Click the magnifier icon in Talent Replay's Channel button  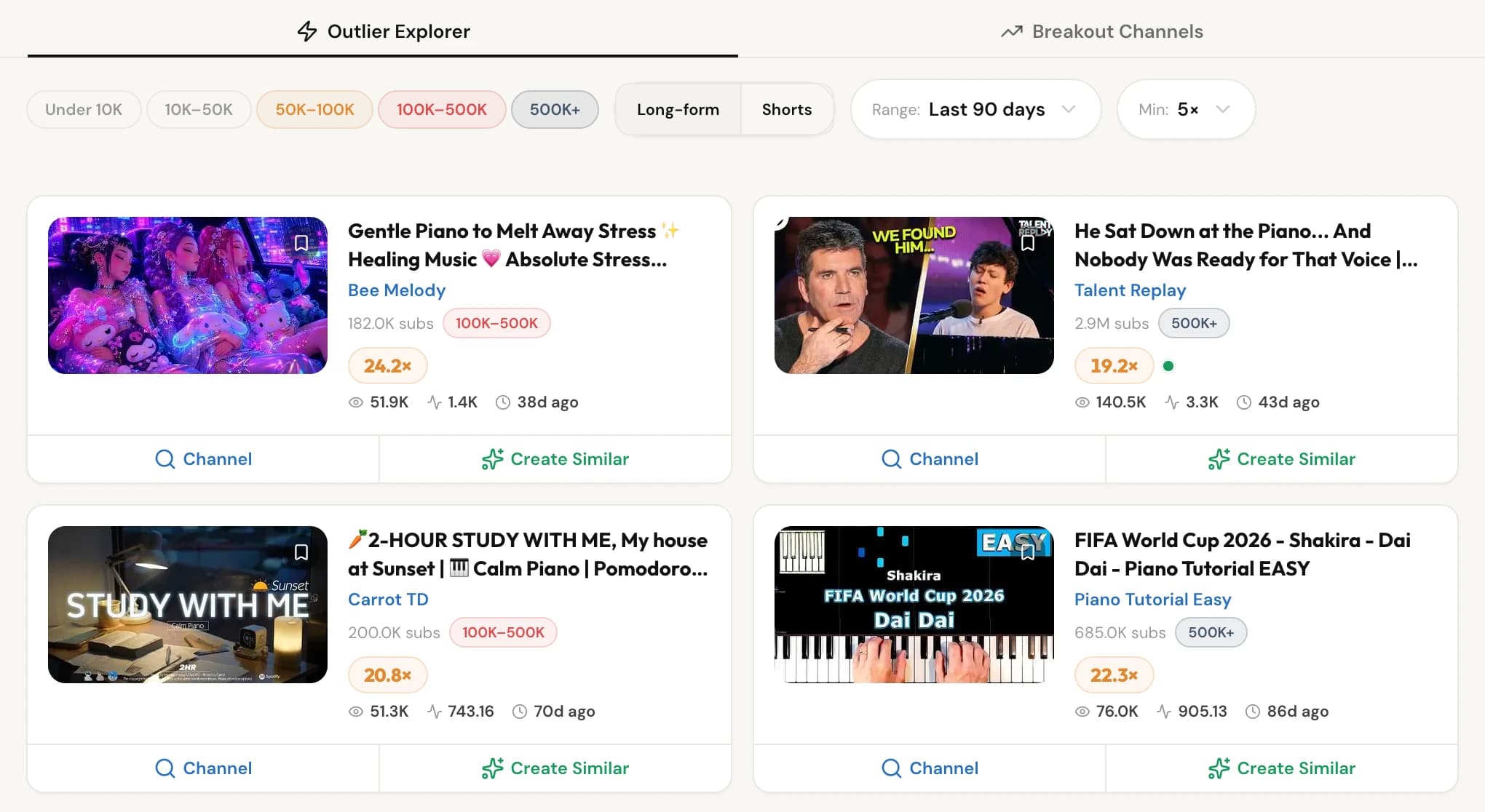click(x=892, y=459)
